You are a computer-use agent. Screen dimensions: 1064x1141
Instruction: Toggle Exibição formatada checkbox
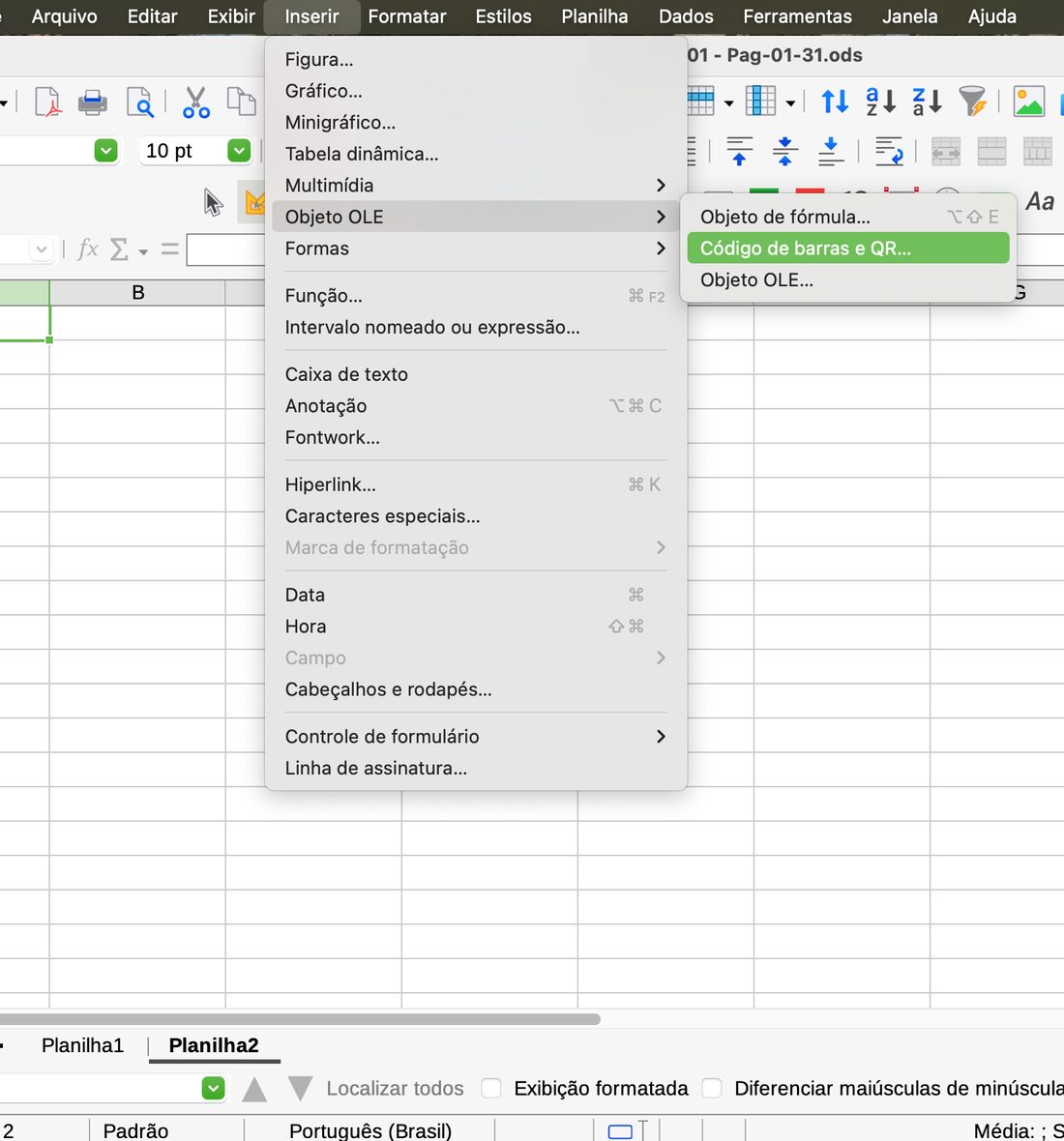click(x=491, y=1089)
